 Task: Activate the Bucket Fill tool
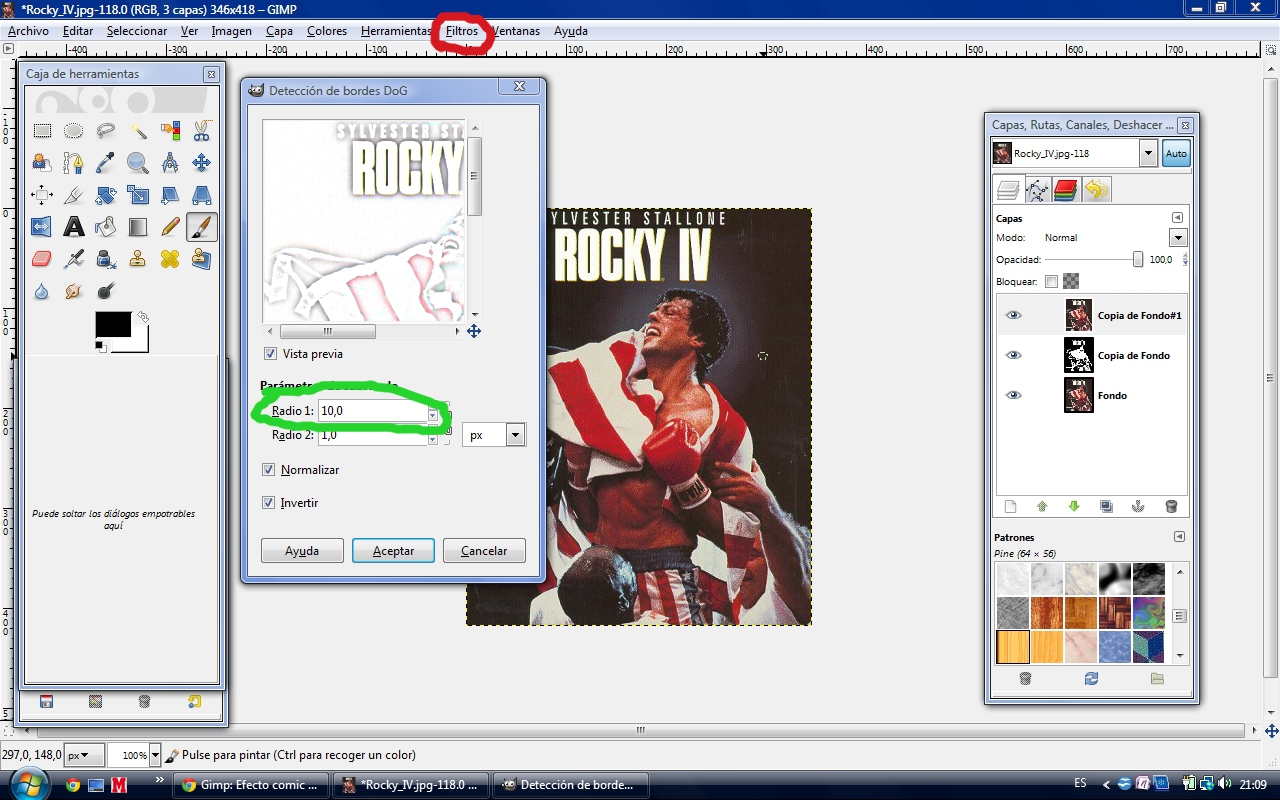click(105, 226)
